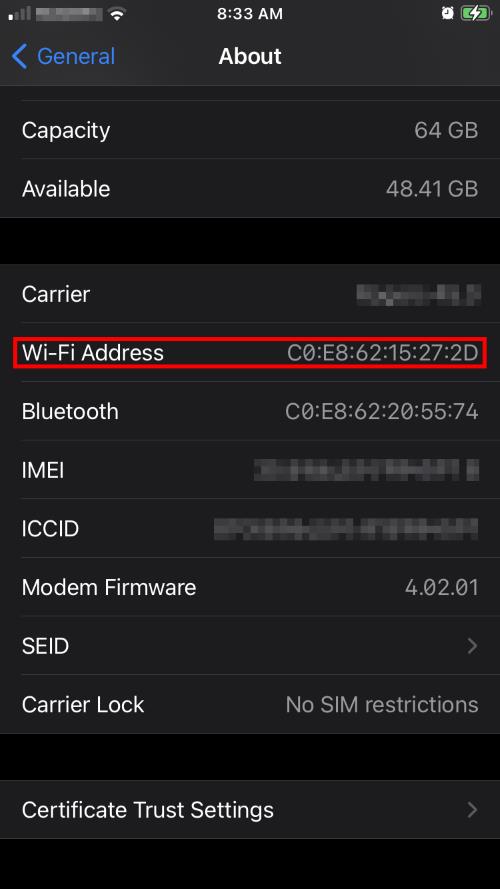Tap the Carrier Lock row
The image size is (500, 889).
(x=250, y=704)
